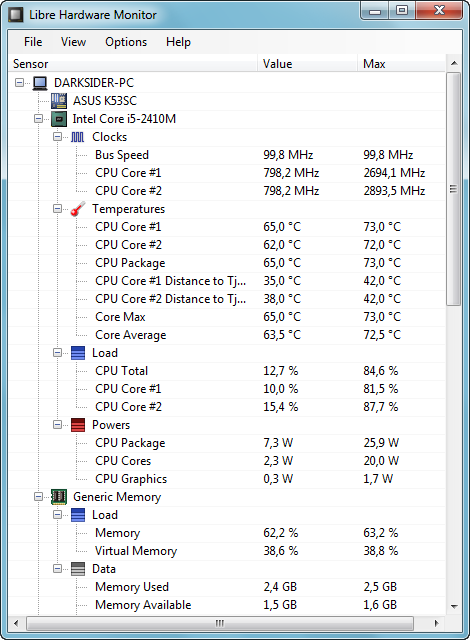The width and height of the screenshot is (470, 640).
Task: Click the Intel Core i5-2410M processor icon
Action: 59,119
